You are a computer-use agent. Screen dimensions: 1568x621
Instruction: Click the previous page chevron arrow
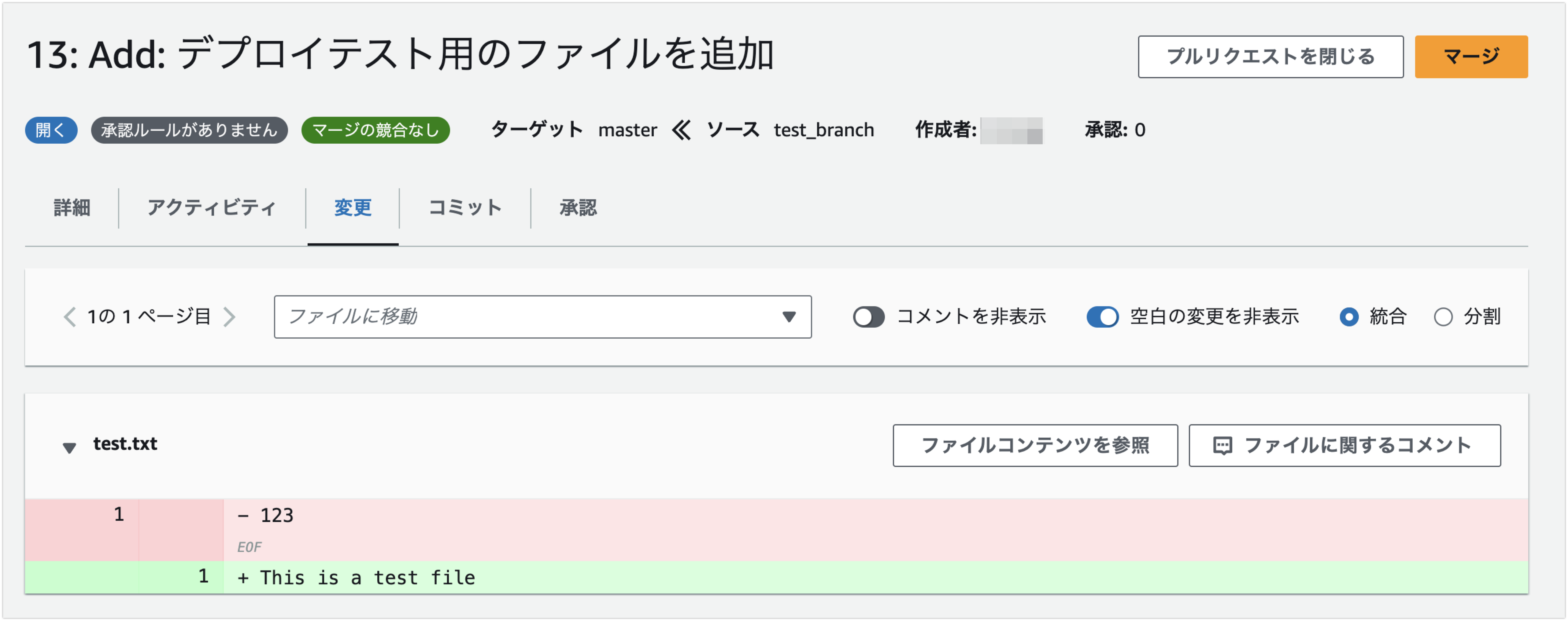click(70, 317)
